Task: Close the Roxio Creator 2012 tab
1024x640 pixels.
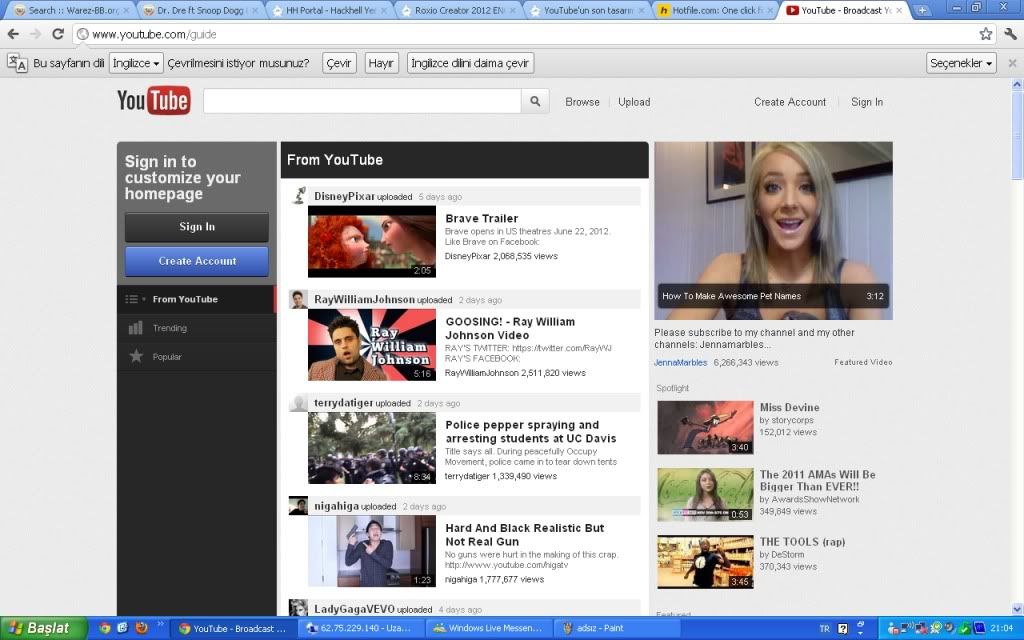Action: pos(511,10)
